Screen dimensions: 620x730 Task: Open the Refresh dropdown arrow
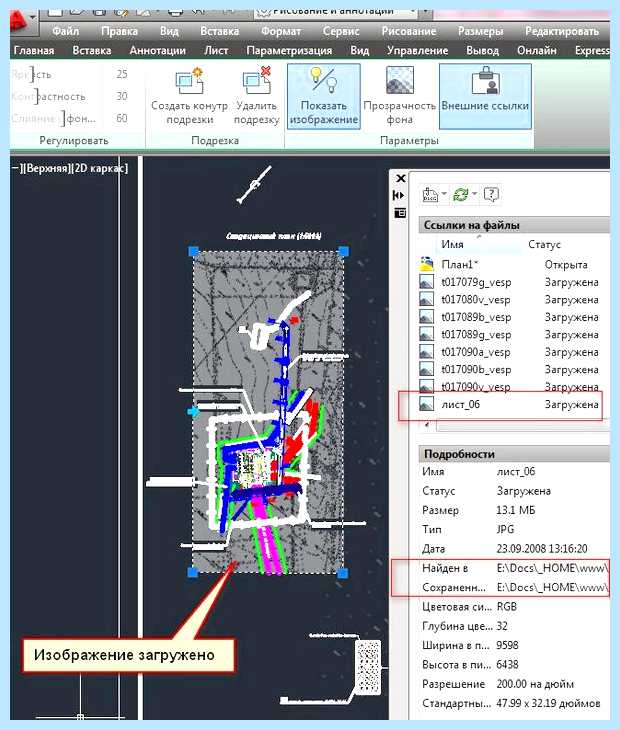click(x=474, y=194)
